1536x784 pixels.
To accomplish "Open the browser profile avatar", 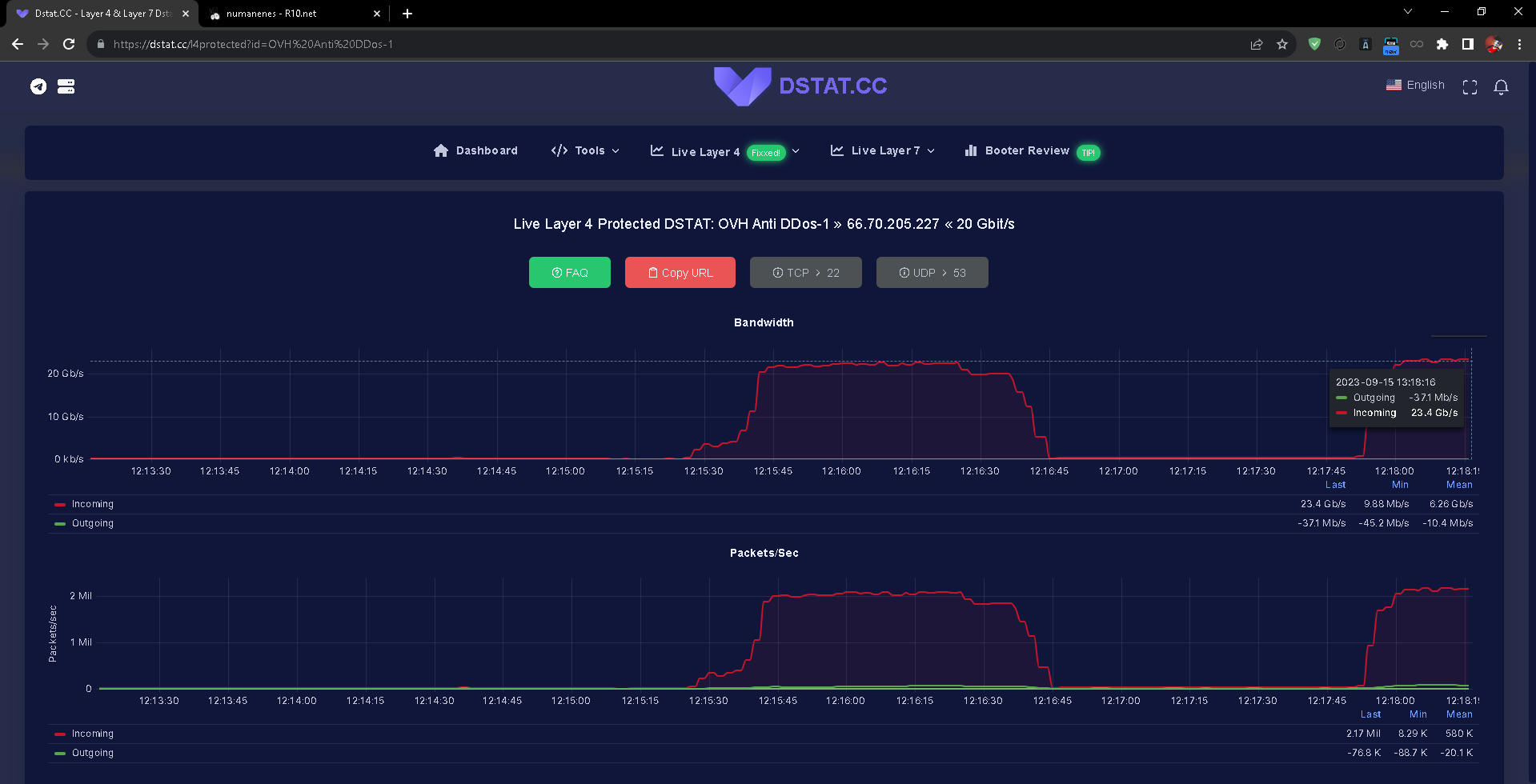I will tap(1494, 44).
